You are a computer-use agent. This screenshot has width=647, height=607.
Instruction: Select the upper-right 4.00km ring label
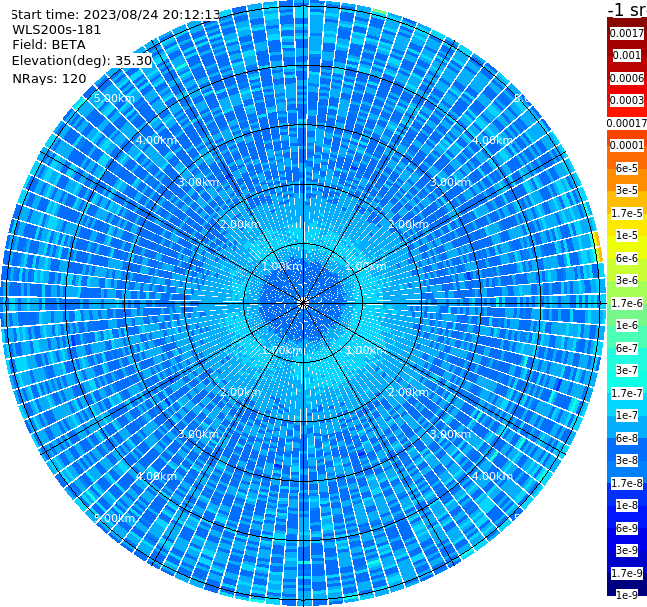click(492, 140)
